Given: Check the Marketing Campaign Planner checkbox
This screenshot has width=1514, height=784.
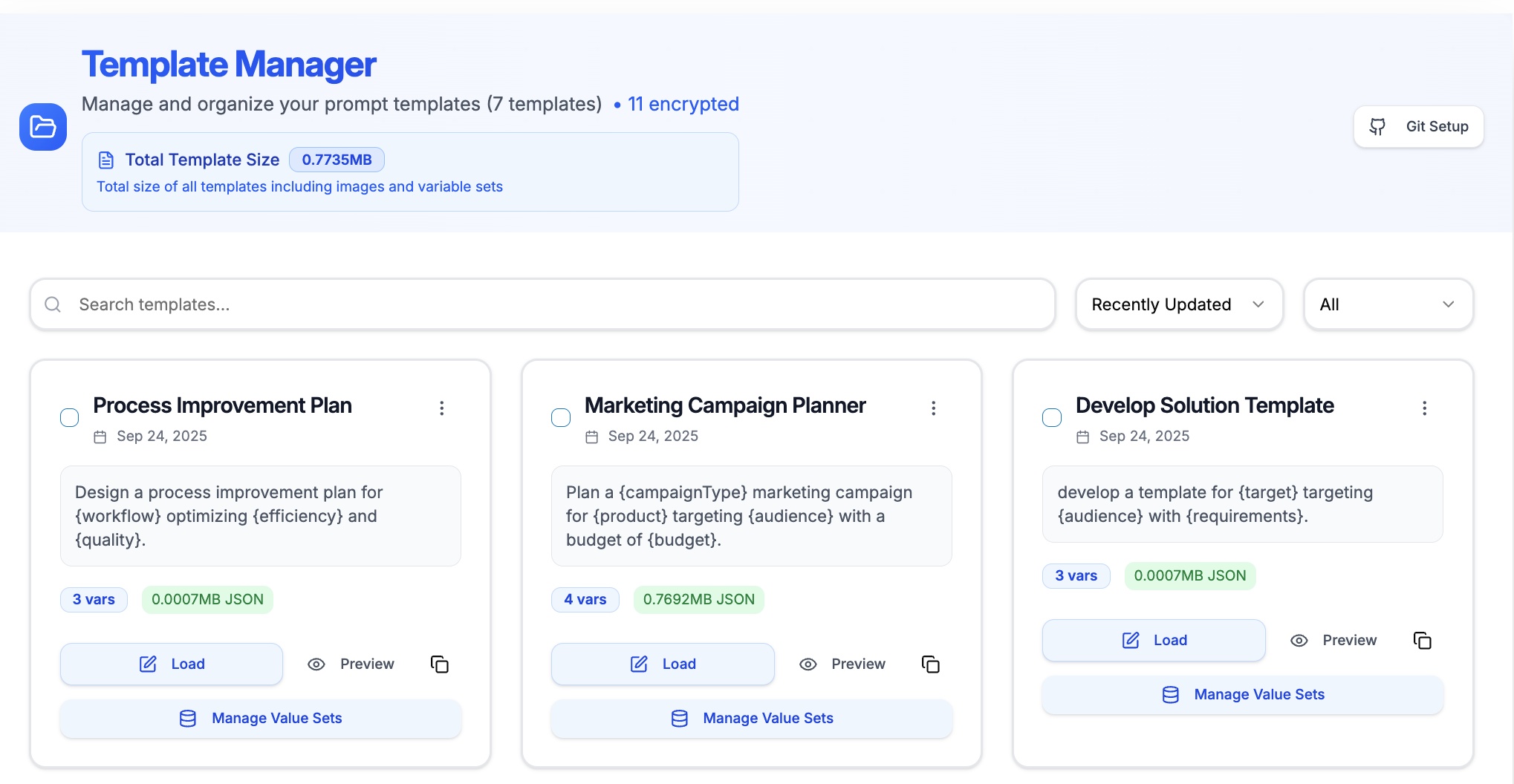Looking at the screenshot, I should (561, 418).
